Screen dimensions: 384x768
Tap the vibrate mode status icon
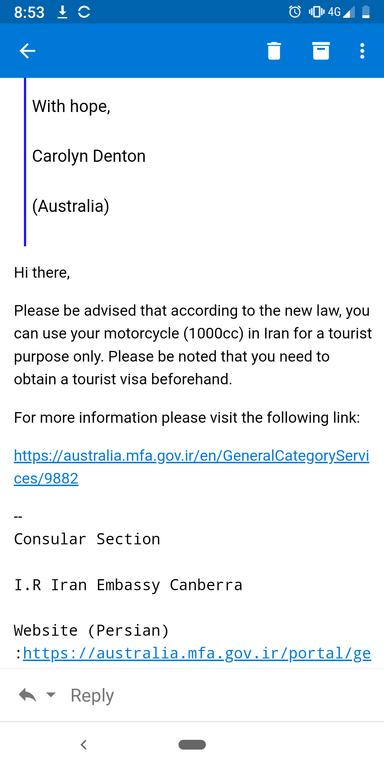(316, 12)
